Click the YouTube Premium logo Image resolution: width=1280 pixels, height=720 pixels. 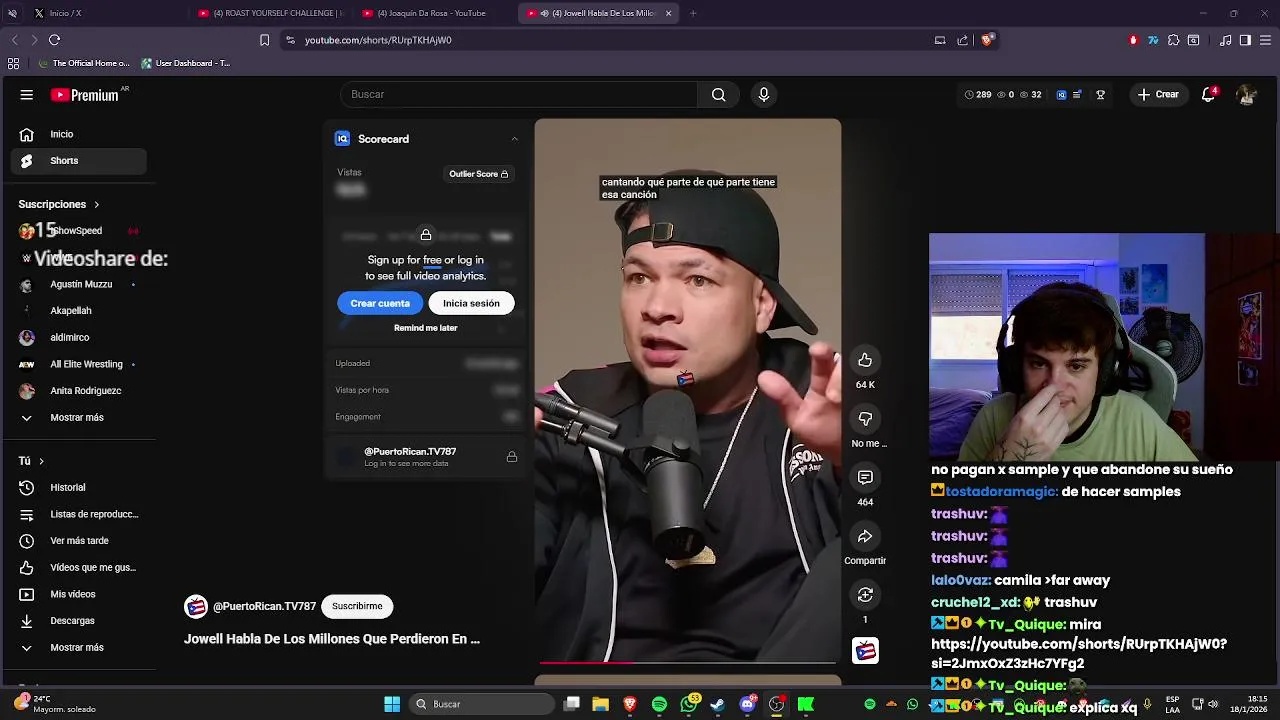pyautogui.click(x=85, y=95)
